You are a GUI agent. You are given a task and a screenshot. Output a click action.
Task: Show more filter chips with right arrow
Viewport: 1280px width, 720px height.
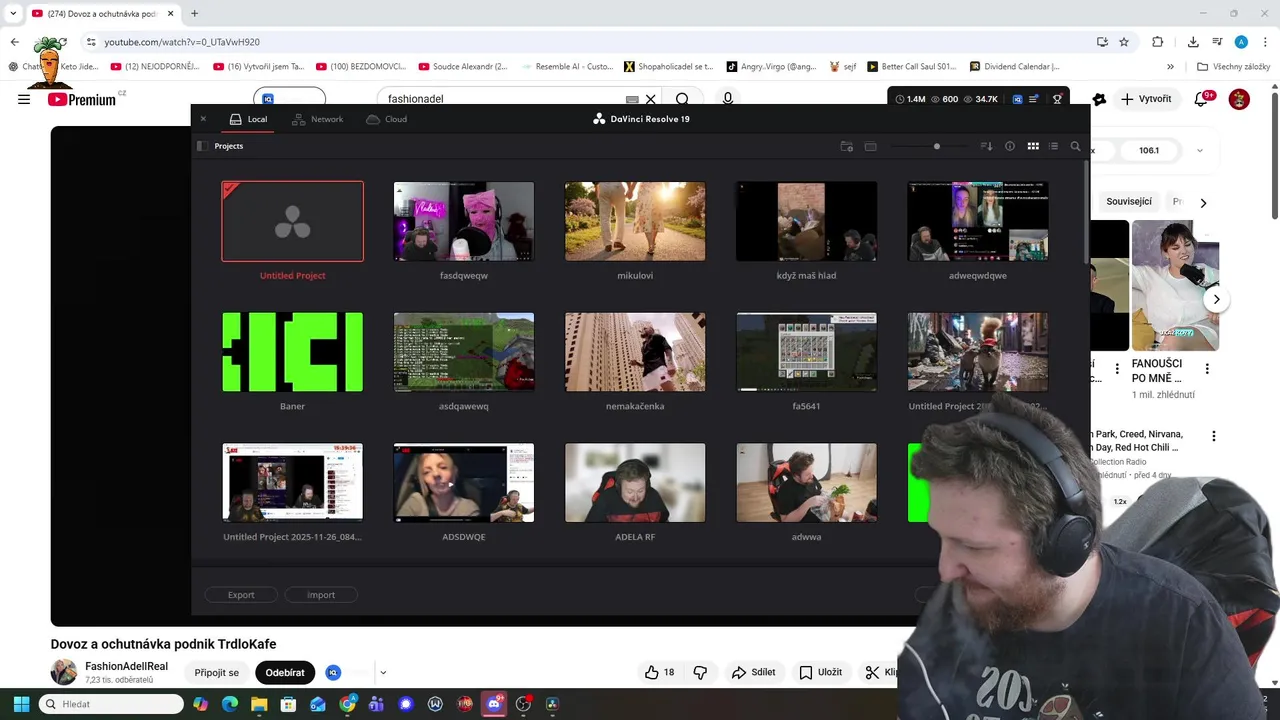(1203, 202)
